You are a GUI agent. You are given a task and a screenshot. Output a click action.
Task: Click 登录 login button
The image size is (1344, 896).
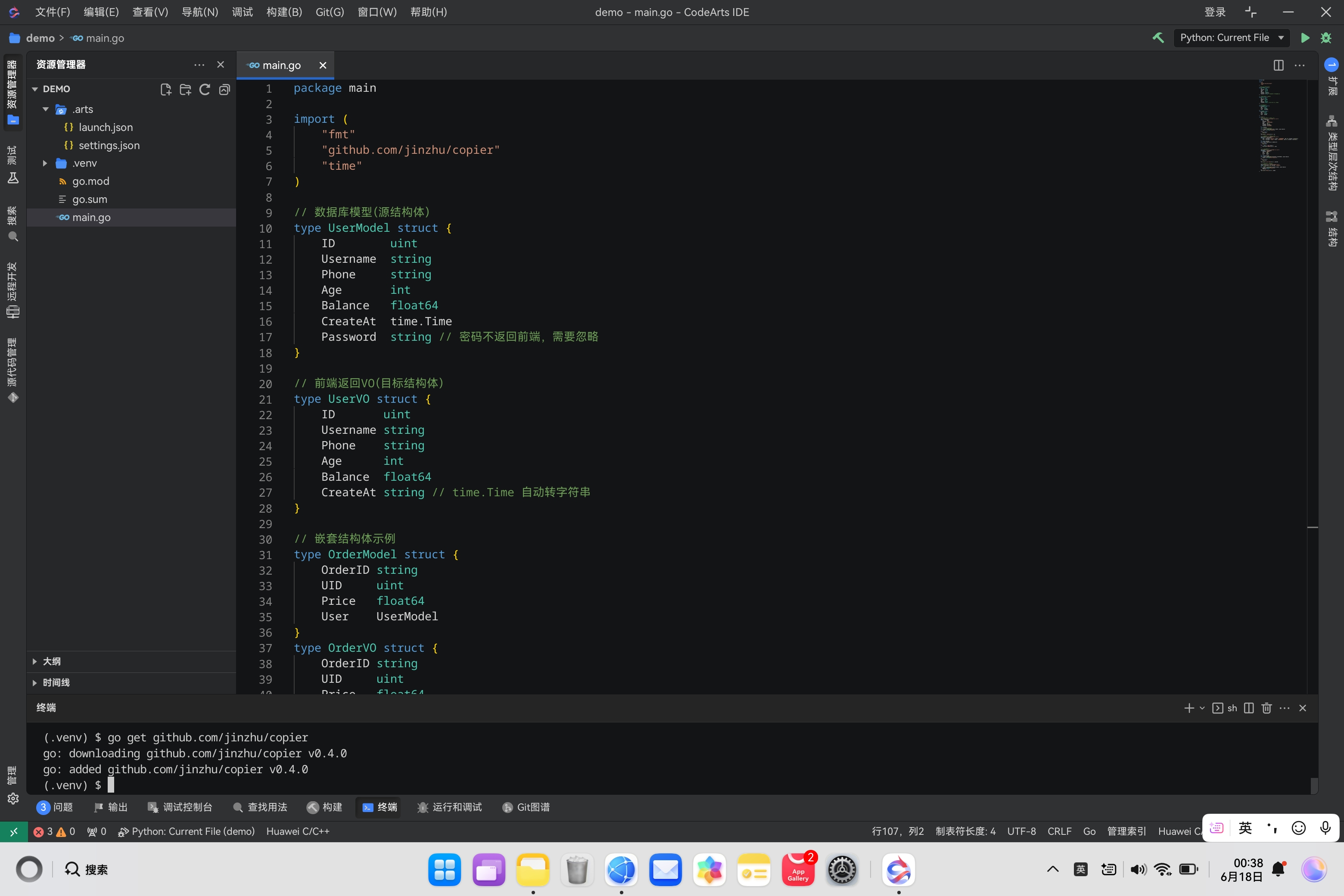pyautogui.click(x=1215, y=12)
